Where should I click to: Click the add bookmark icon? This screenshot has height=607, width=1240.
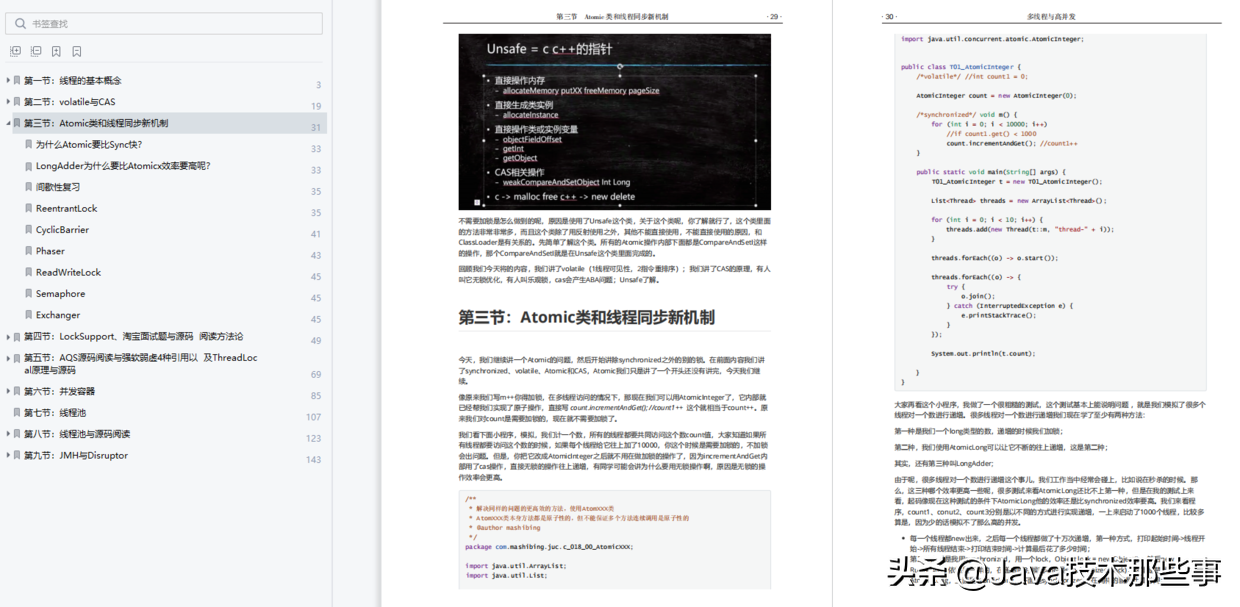coord(56,51)
